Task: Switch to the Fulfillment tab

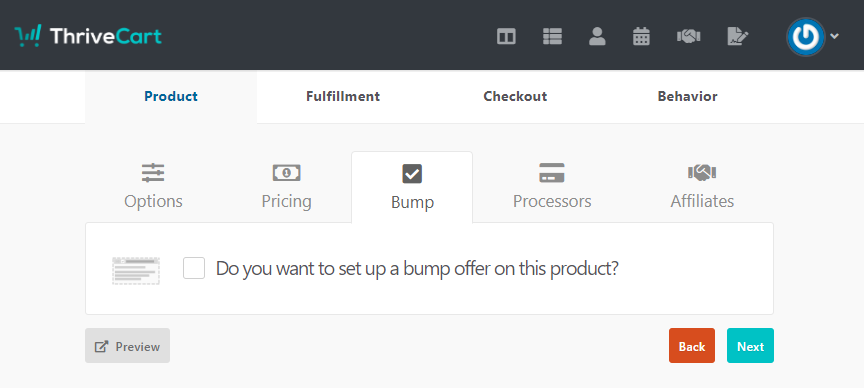Action: 343,96
